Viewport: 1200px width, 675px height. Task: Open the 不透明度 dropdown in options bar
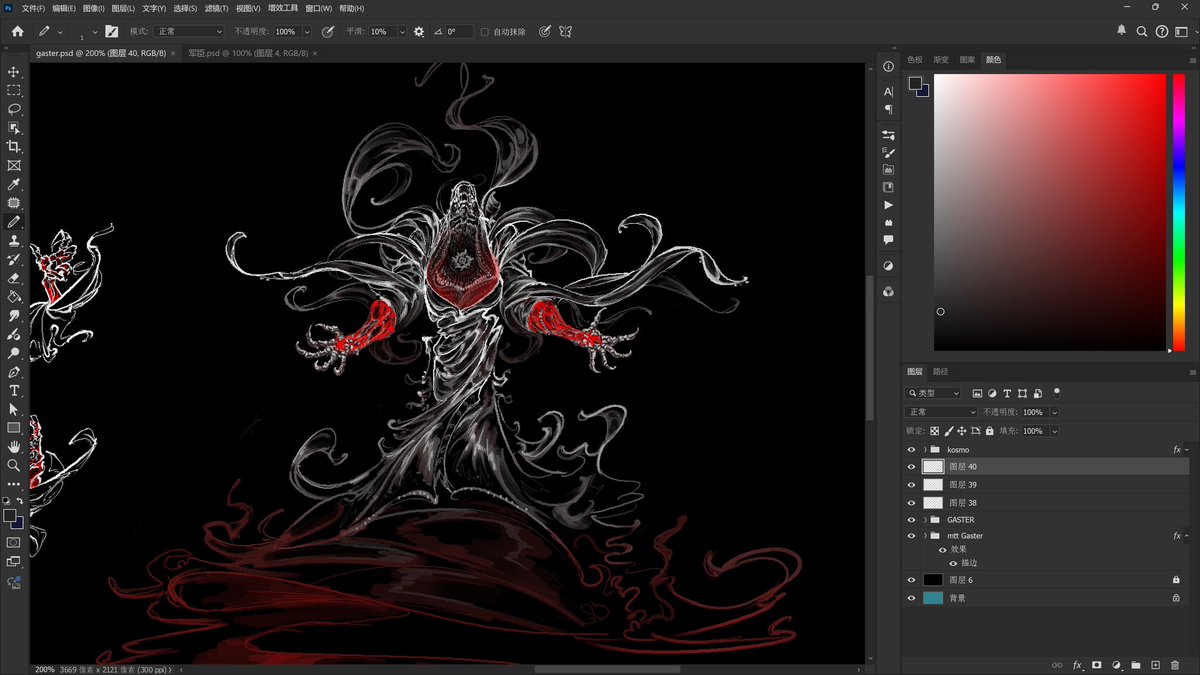click(306, 32)
